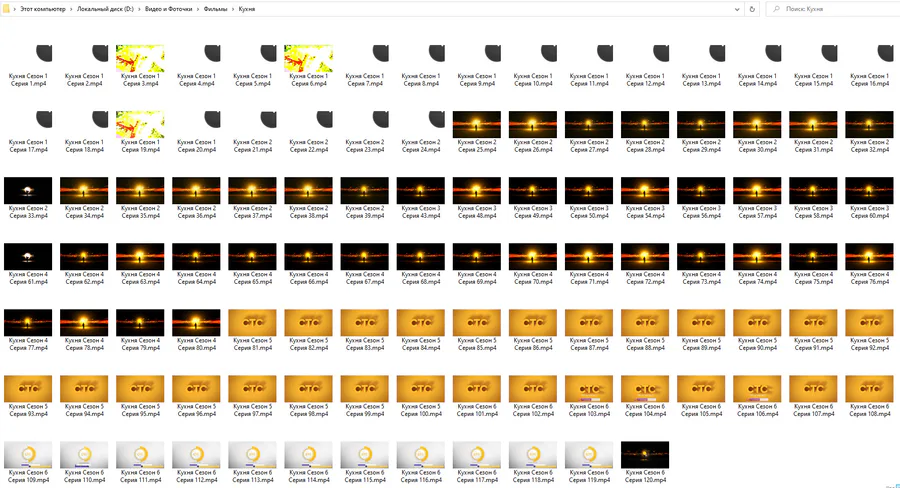Focus the Поиск: Кухня search field
The width and height of the screenshot is (900, 488).
pyautogui.click(x=835, y=9)
